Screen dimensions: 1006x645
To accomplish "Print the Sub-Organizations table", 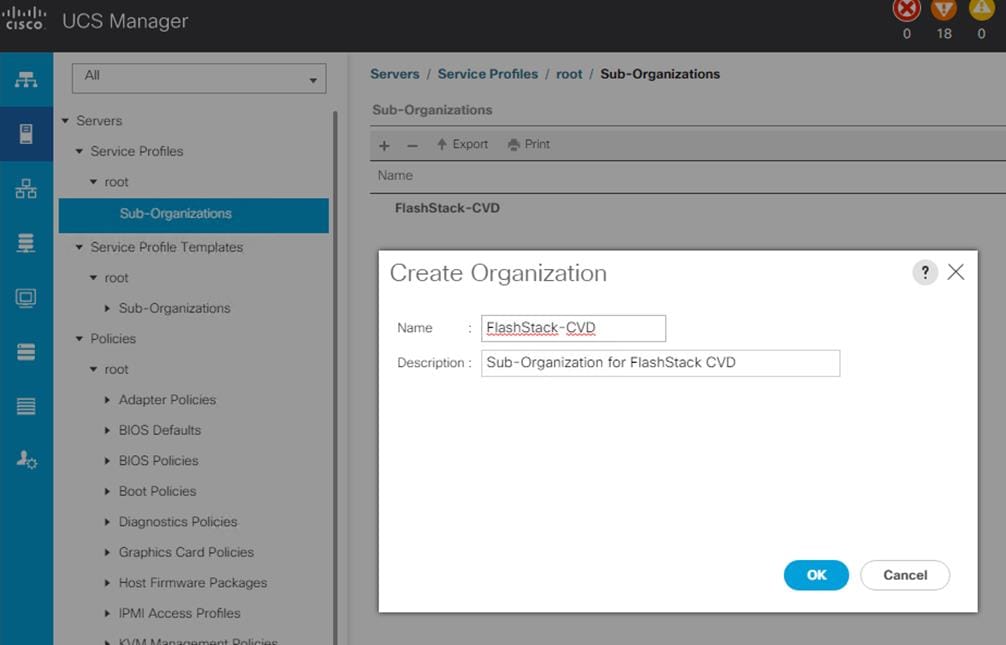I will (529, 144).
